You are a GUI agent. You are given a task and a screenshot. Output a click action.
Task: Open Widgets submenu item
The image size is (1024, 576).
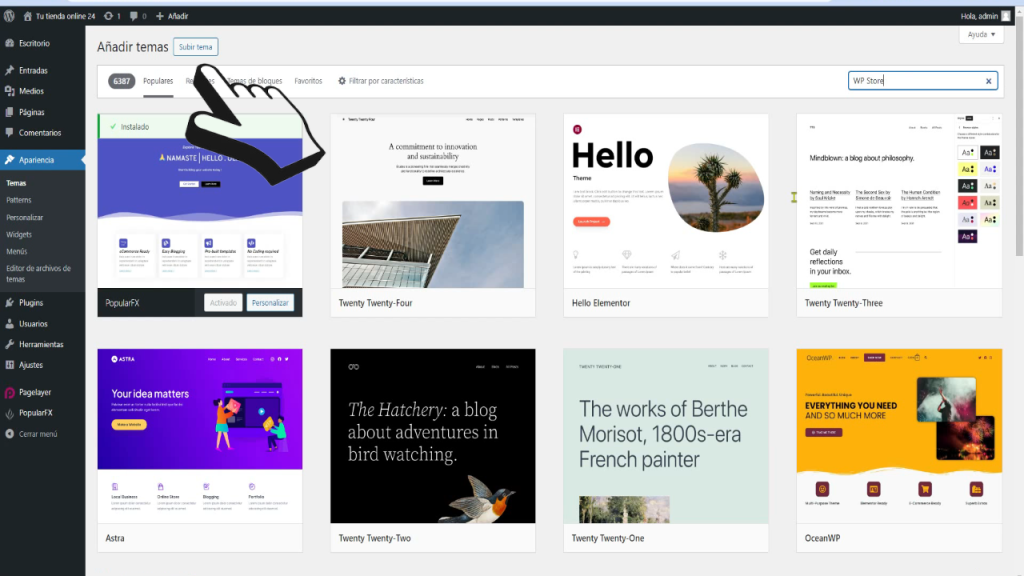(19, 234)
